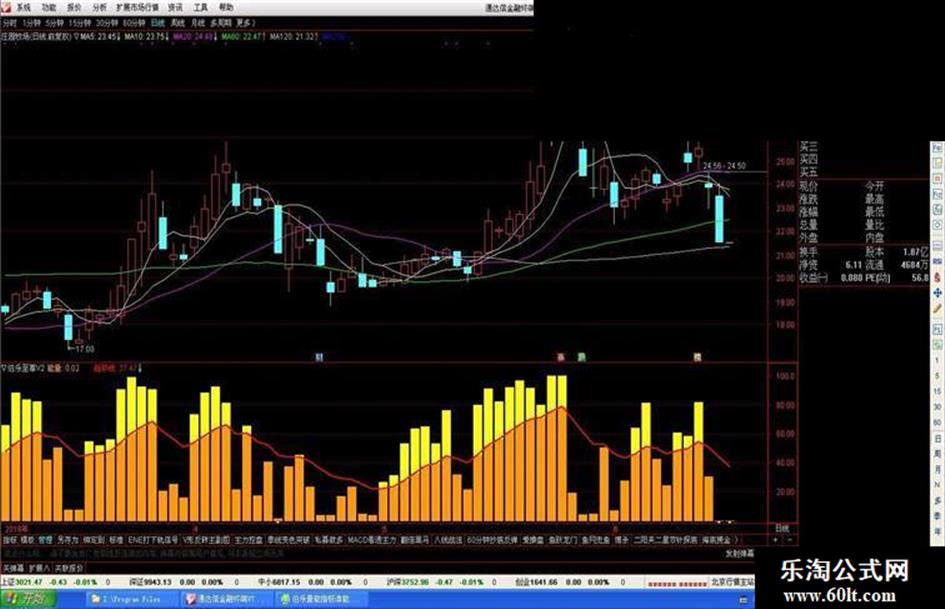This screenshot has width=945, height=609.
Task: Expand the MA indicator dropdown triangle
Action: click(77, 37)
